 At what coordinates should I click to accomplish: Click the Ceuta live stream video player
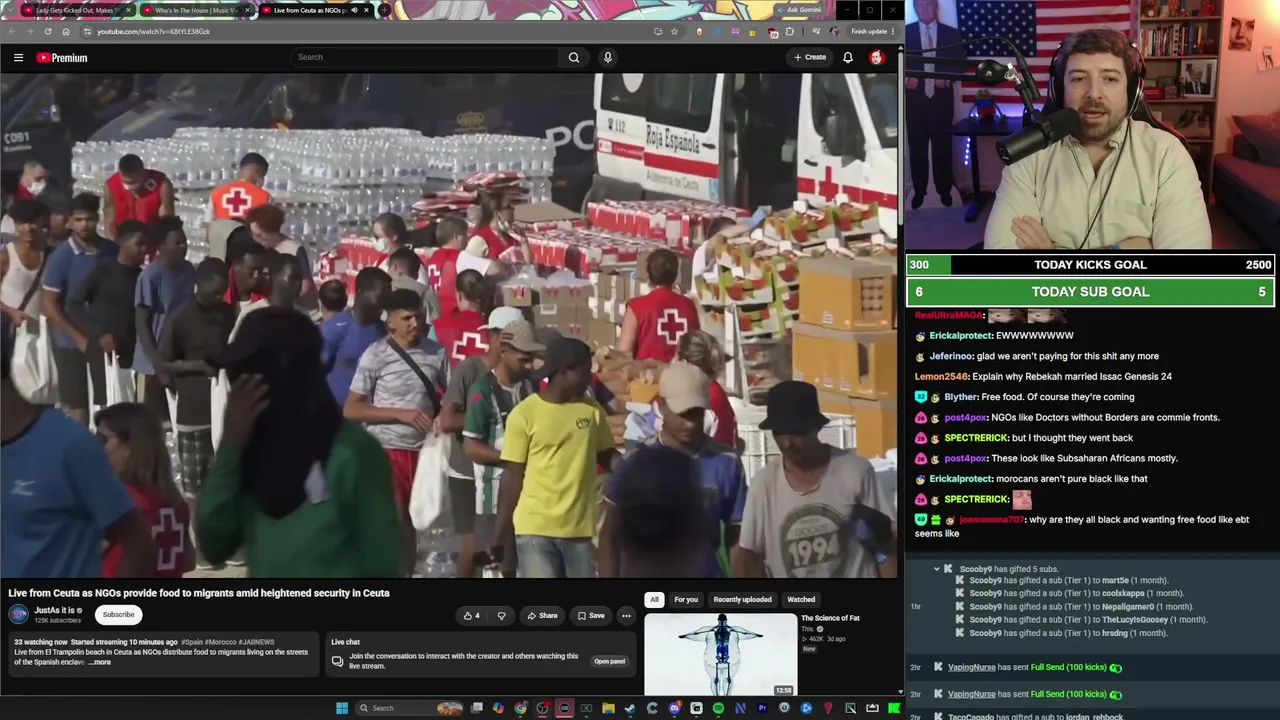click(449, 325)
